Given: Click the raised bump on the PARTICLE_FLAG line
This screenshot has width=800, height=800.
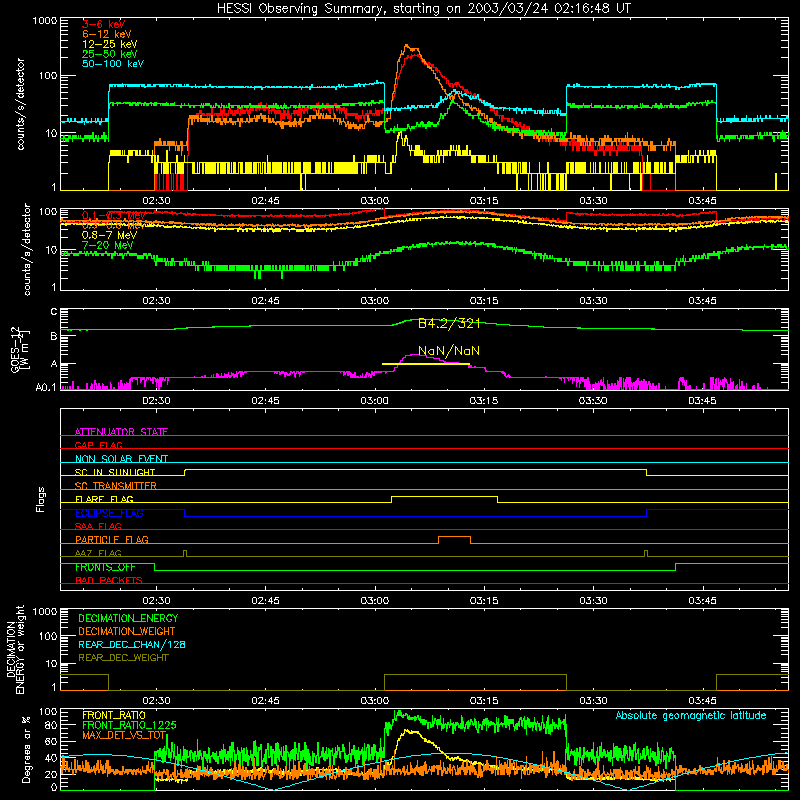Looking at the screenshot, I should click(x=455, y=537).
